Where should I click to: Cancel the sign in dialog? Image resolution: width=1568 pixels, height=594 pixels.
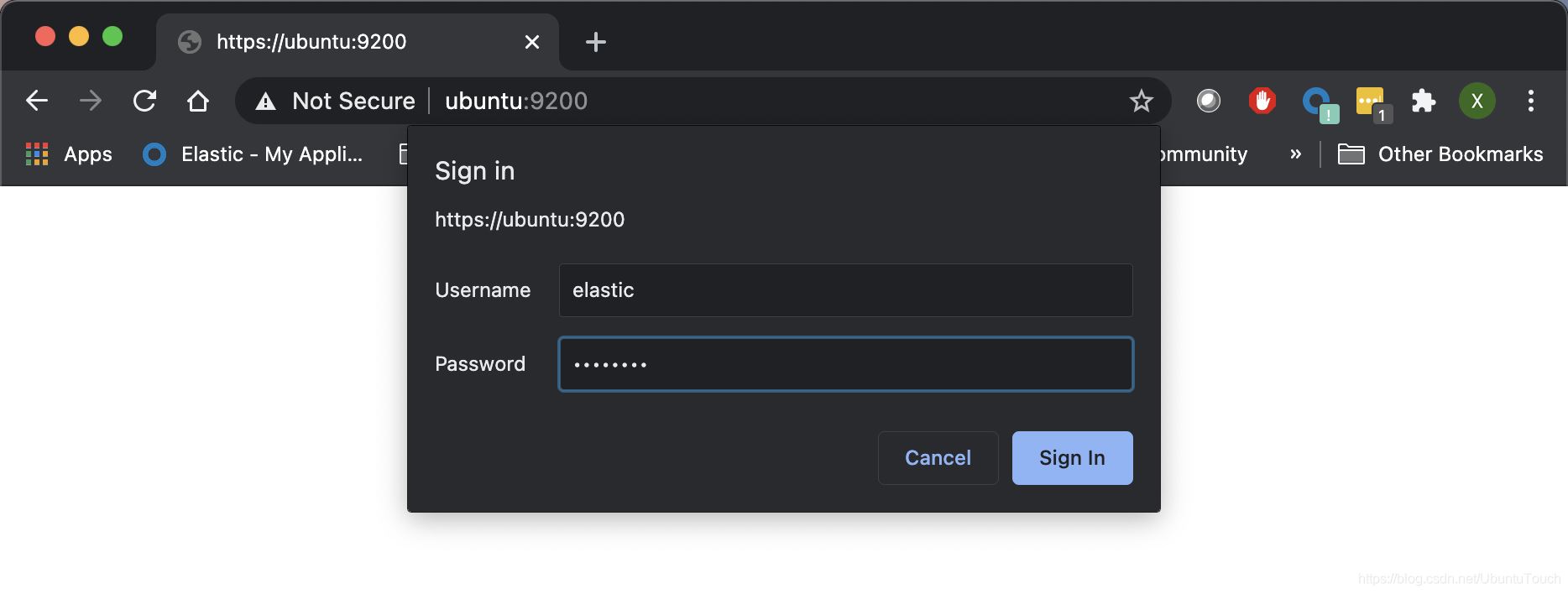(938, 457)
